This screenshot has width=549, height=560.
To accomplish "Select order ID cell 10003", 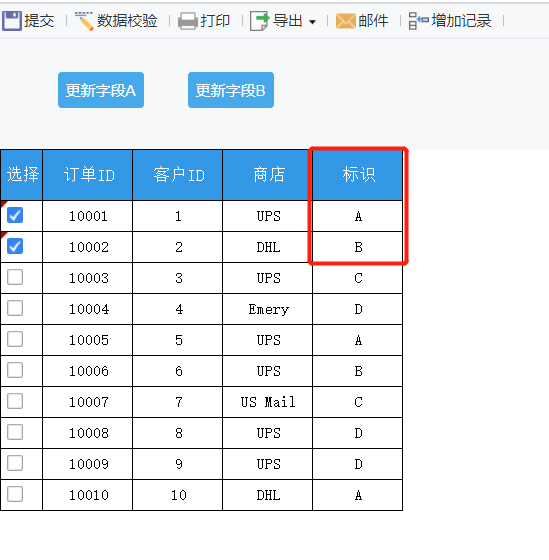I will [88, 278].
